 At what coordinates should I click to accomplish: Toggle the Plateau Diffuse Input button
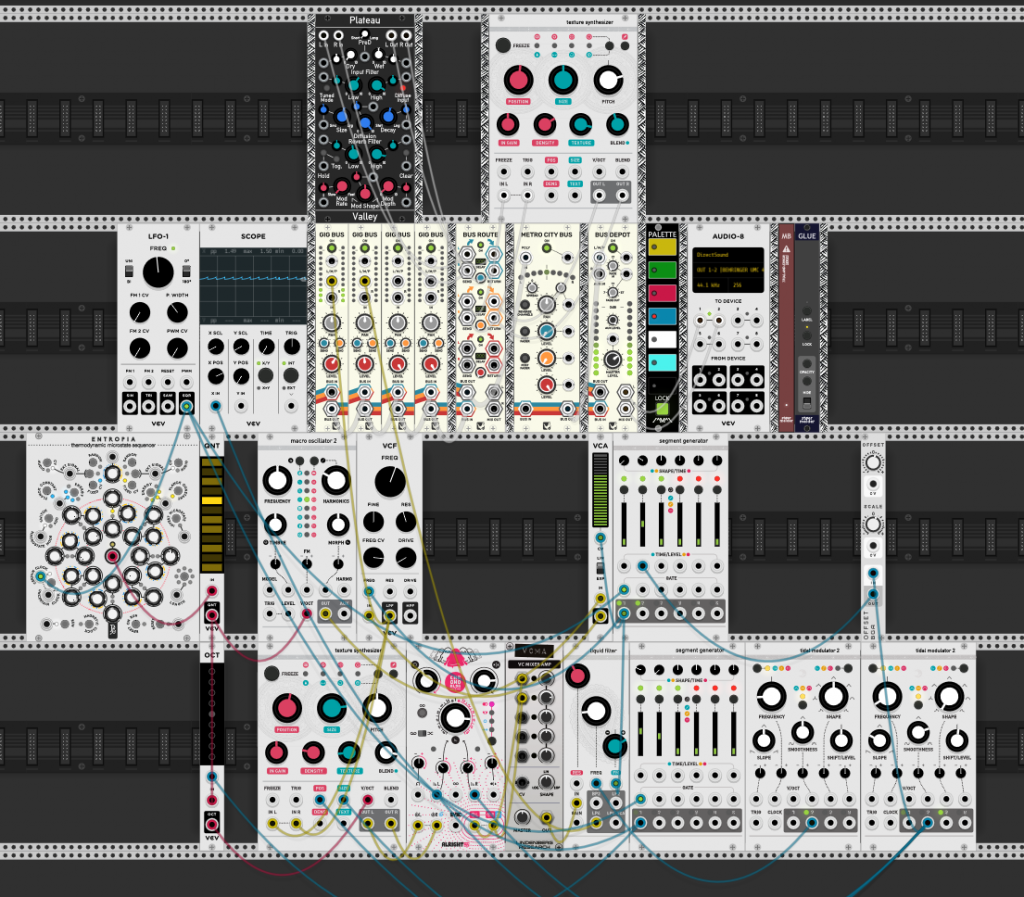click(403, 87)
